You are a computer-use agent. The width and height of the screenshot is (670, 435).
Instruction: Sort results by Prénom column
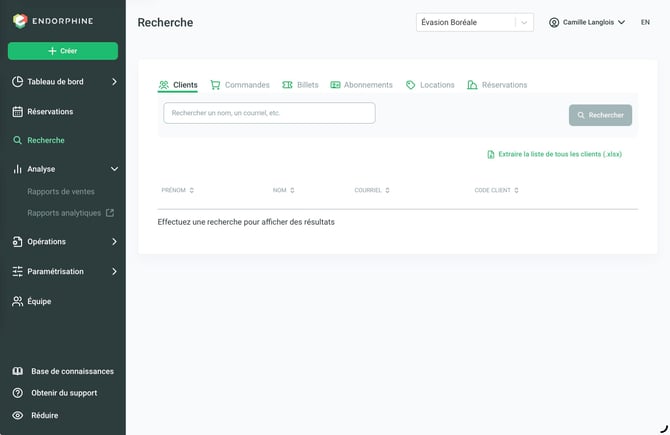(178, 190)
